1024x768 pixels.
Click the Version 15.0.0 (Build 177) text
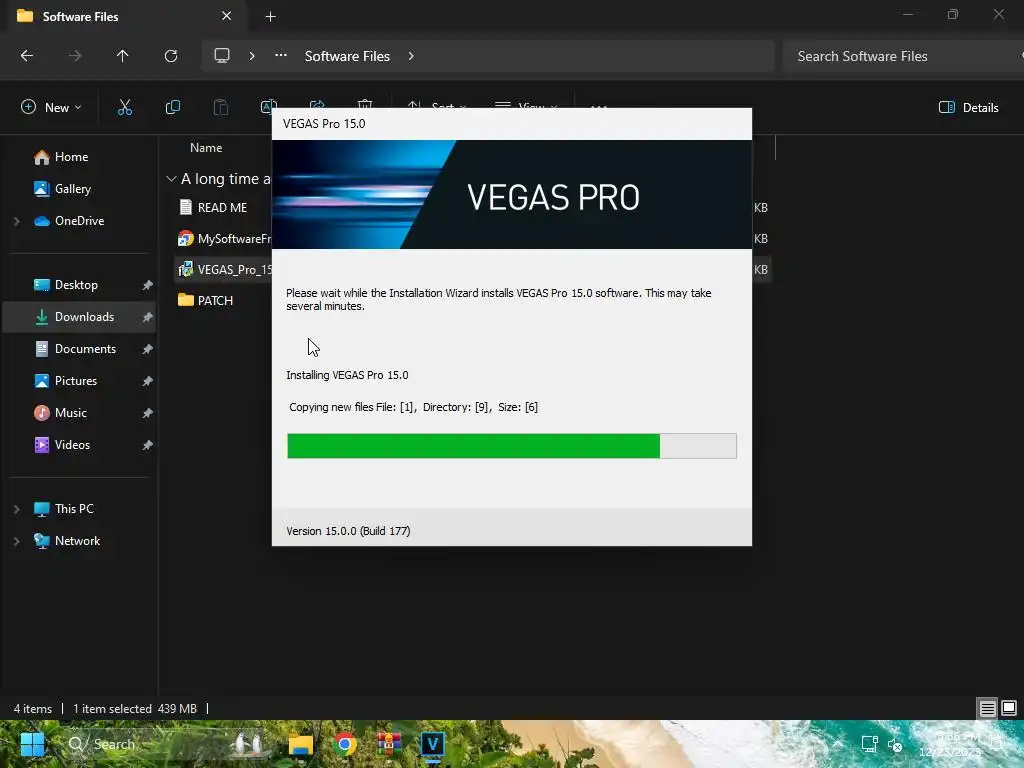[x=348, y=531]
